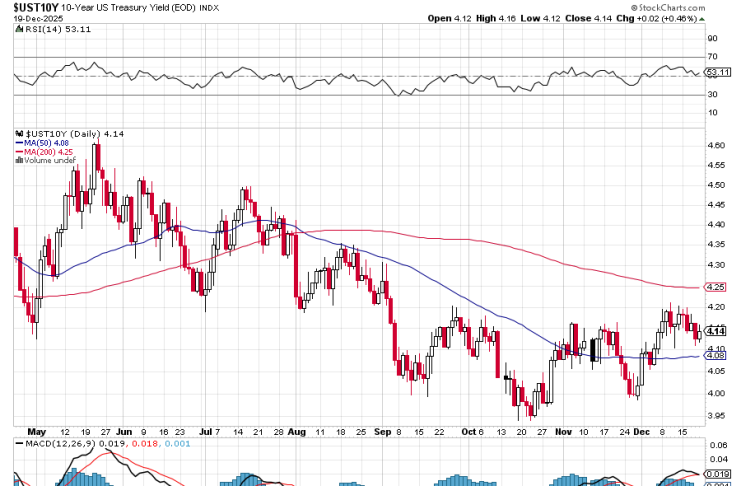Click the StockCharts.com copyright watermark
Viewport: 741px width, 486px height.
pyautogui.click(x=690, y=7)
